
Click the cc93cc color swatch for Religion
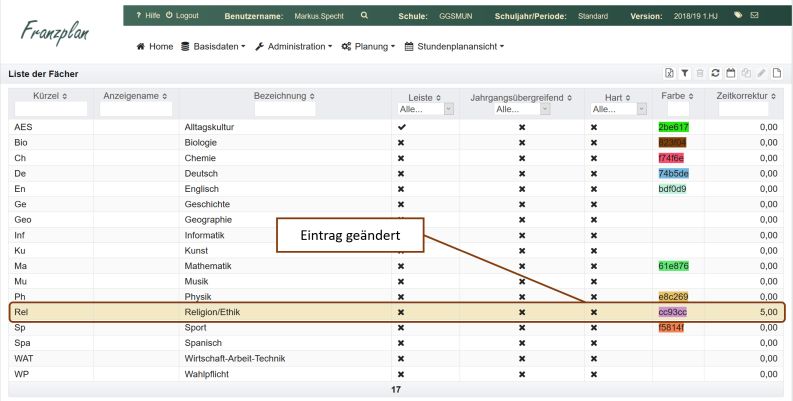click(x=672, y=312)
